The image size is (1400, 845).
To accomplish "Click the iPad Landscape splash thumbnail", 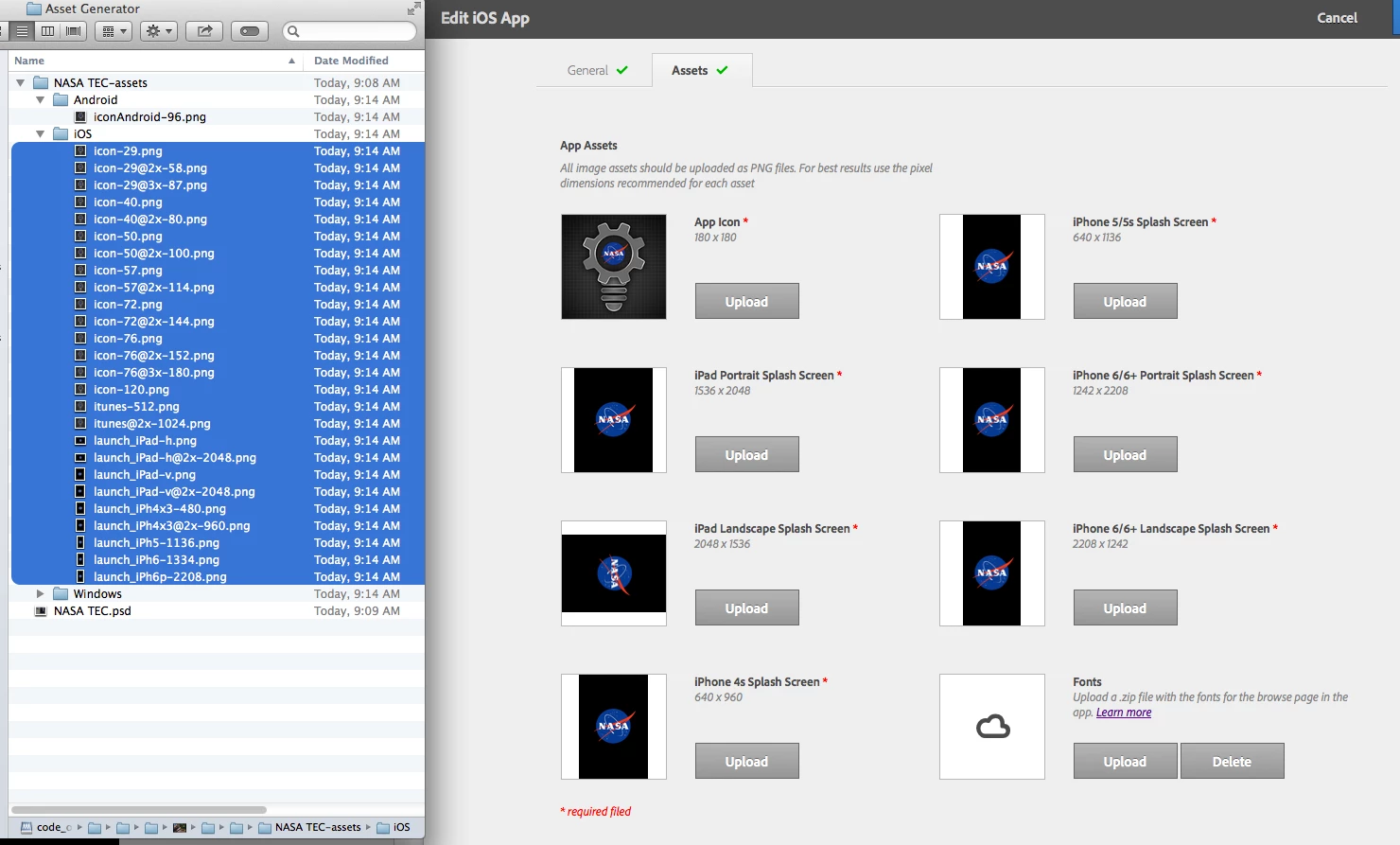I will 614,573.
